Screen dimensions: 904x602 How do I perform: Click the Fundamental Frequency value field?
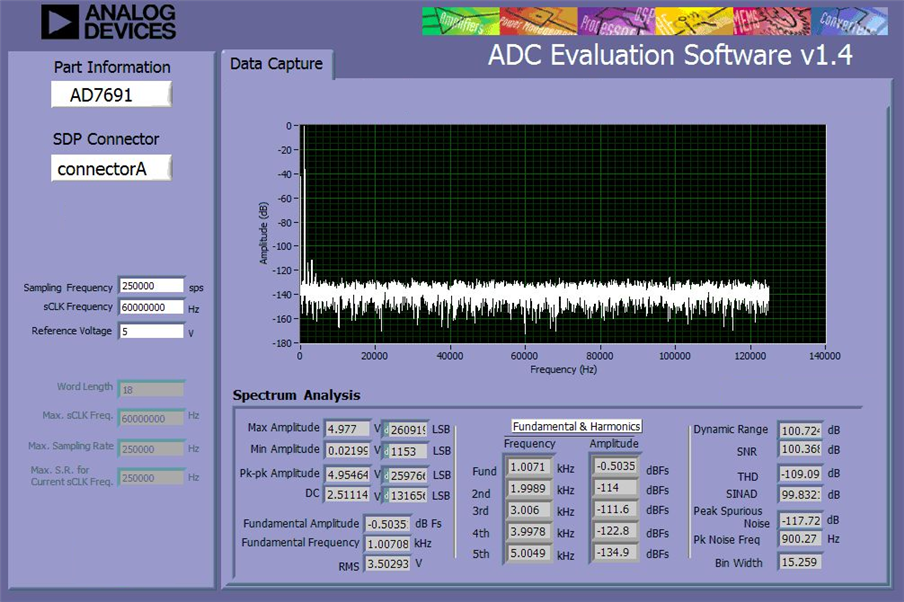(x=387, y=544)
